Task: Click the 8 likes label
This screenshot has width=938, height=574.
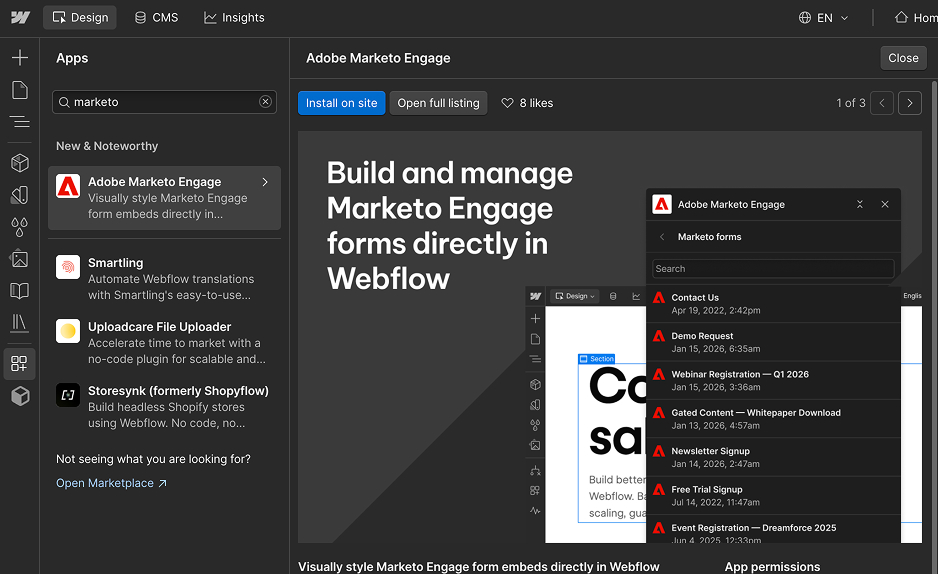Action: click(536, 103)
